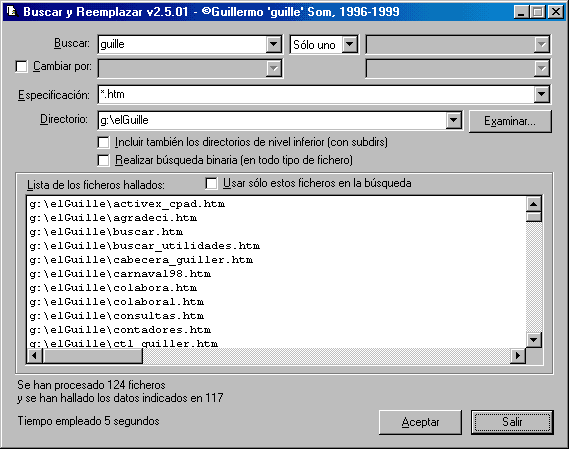Click 'Lista de los ficheros hallados:' label
This screenshot has width=569, height=449.
tap(96, 185)
